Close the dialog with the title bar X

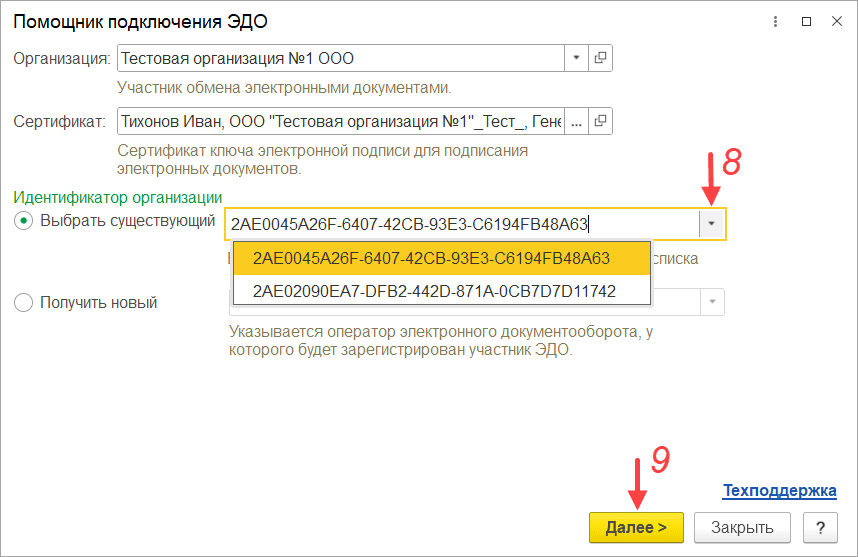click(x=837, y=21)
